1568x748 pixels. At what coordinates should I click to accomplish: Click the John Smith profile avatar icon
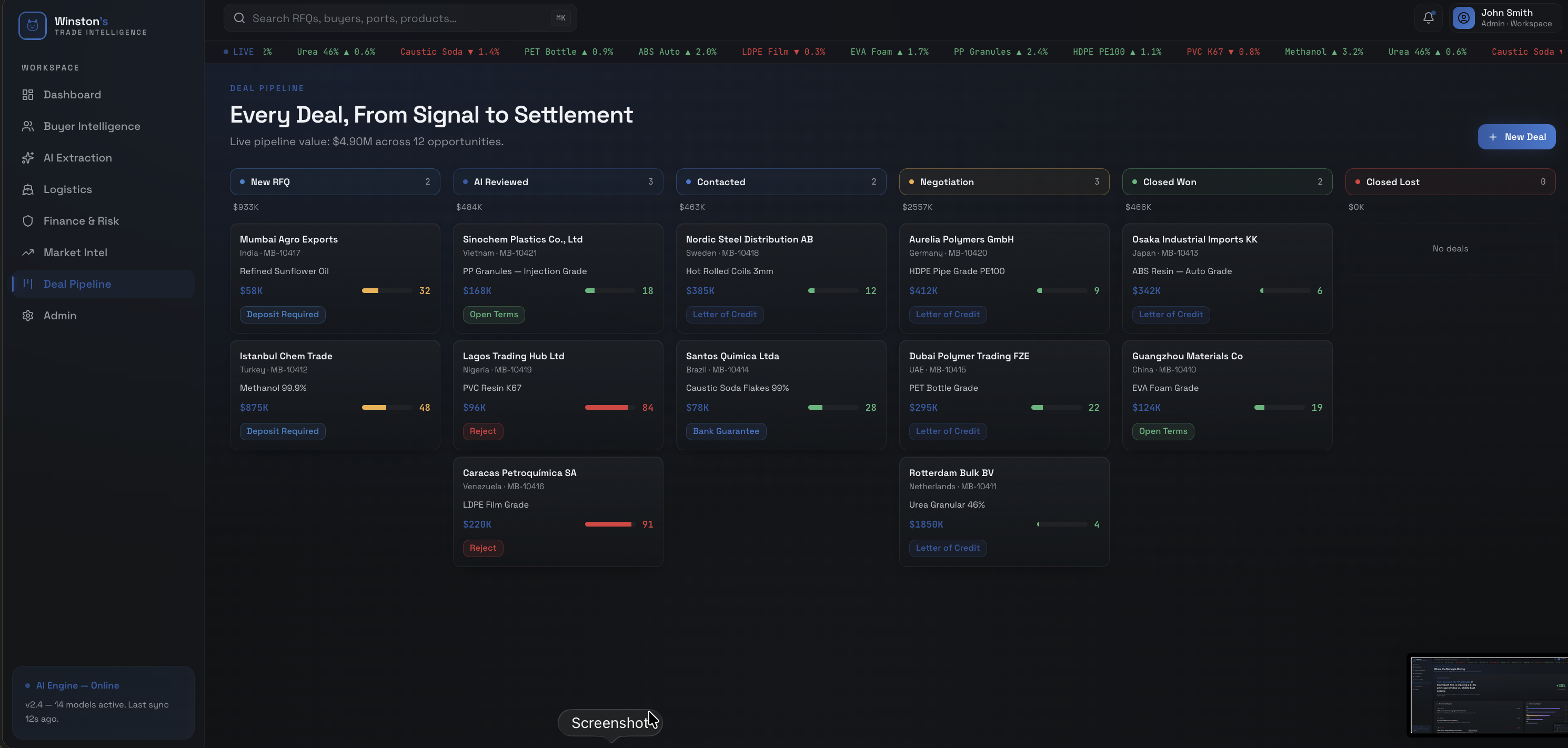click(x=1463, y=18)
